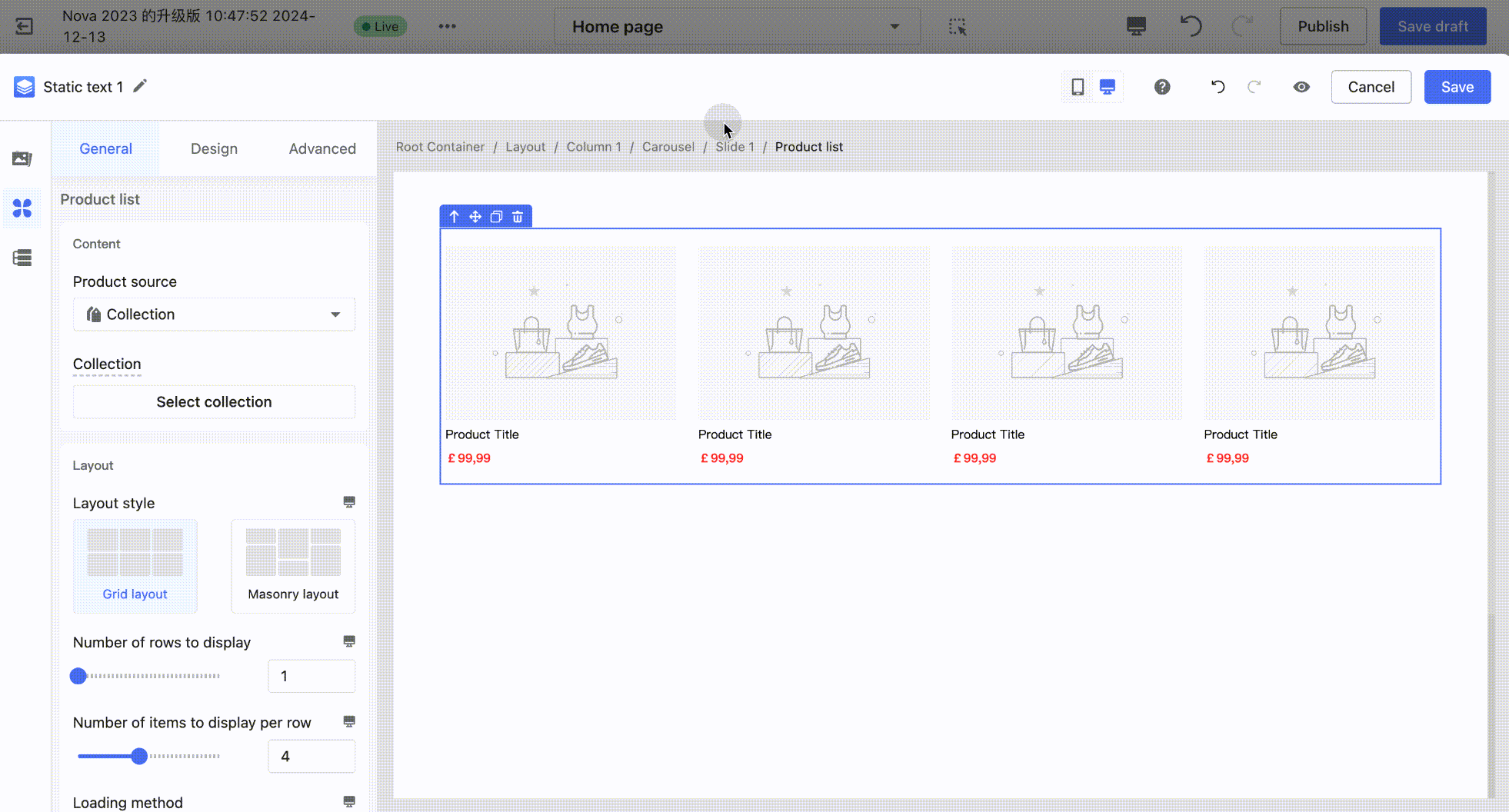1509x812 pixels.
Task: Select the Masonry layout option
Action: tap(293, 566)
